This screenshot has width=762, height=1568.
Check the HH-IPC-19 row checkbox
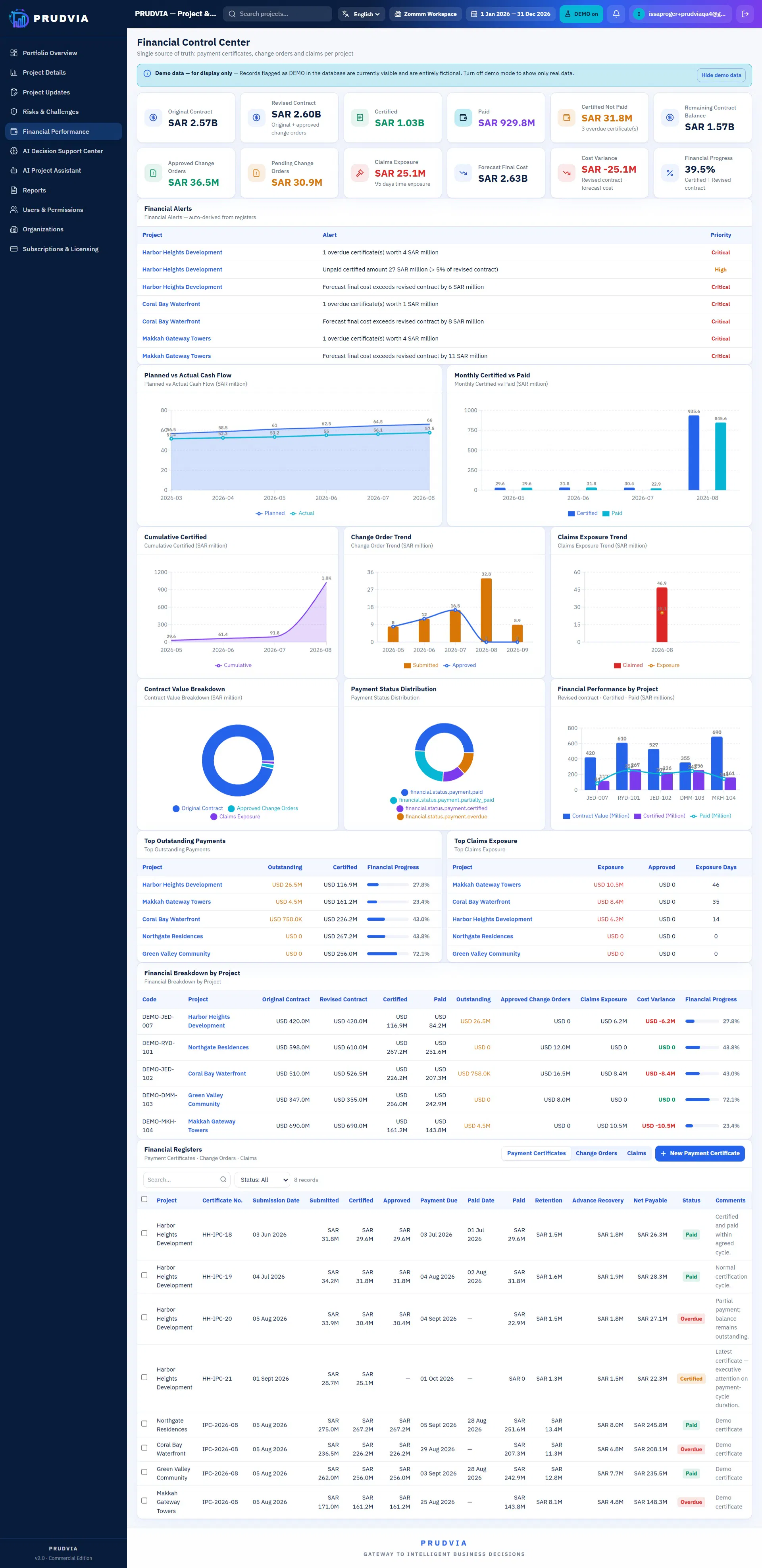tap(144, 1275)
